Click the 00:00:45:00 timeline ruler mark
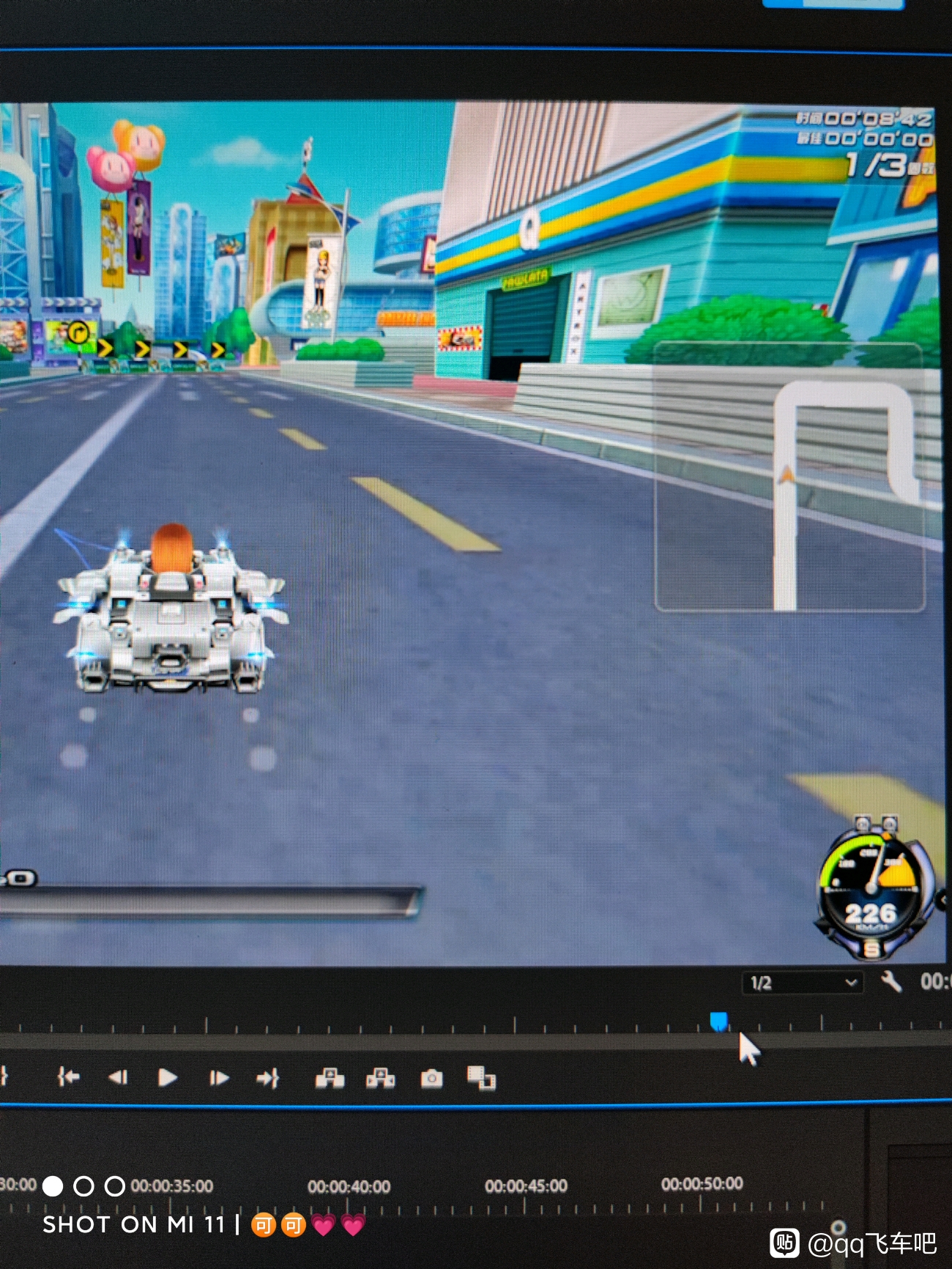The width and height of the screenshot is (952, 1269). 526,1185
